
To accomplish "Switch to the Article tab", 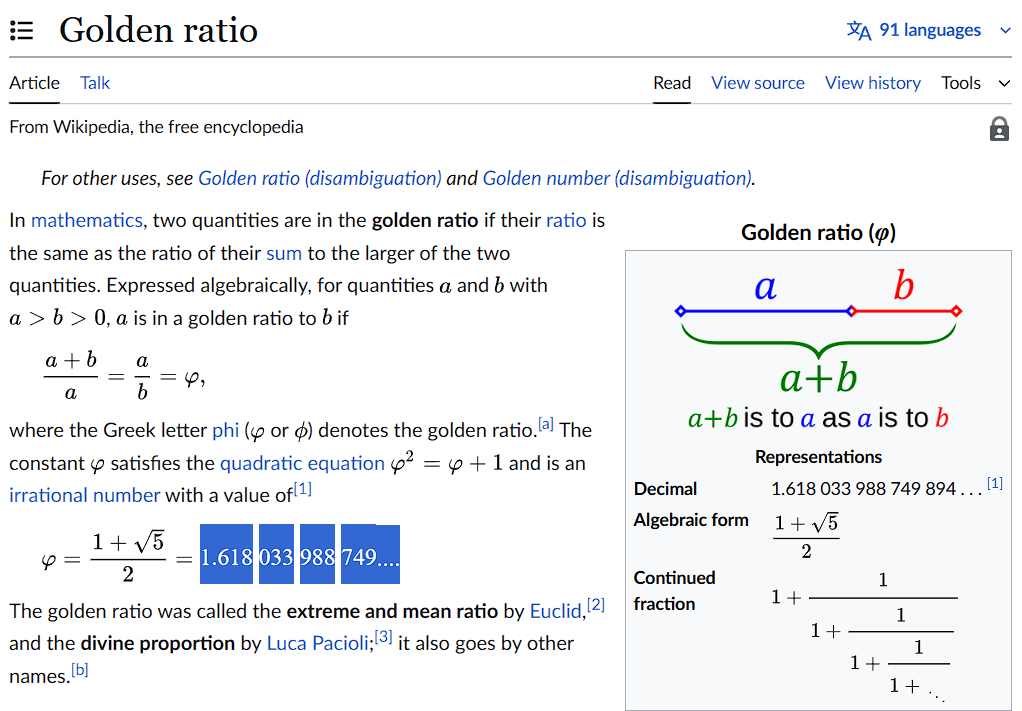I will (34, 83).
